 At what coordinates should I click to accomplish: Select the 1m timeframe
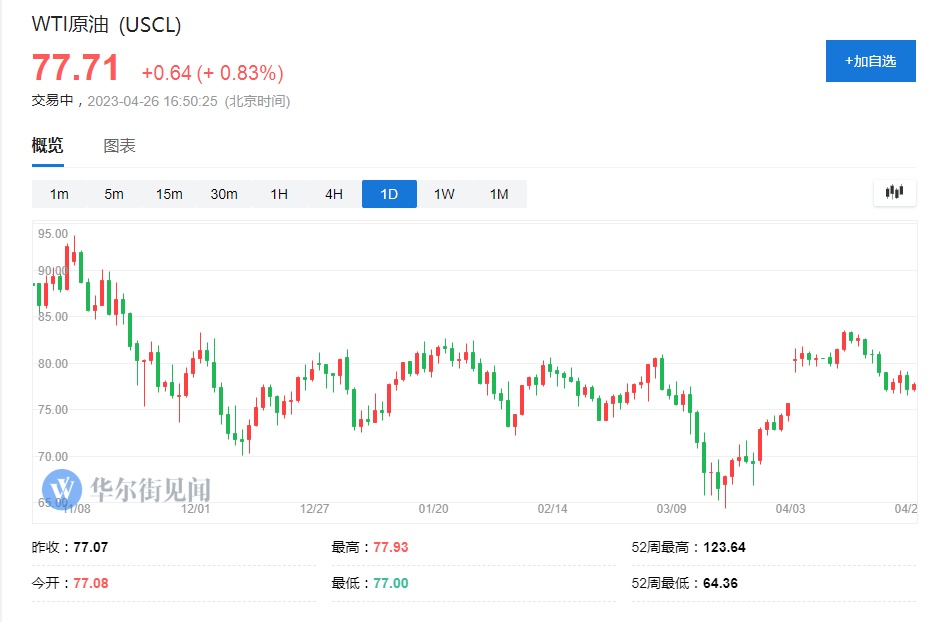pos(59,194)
